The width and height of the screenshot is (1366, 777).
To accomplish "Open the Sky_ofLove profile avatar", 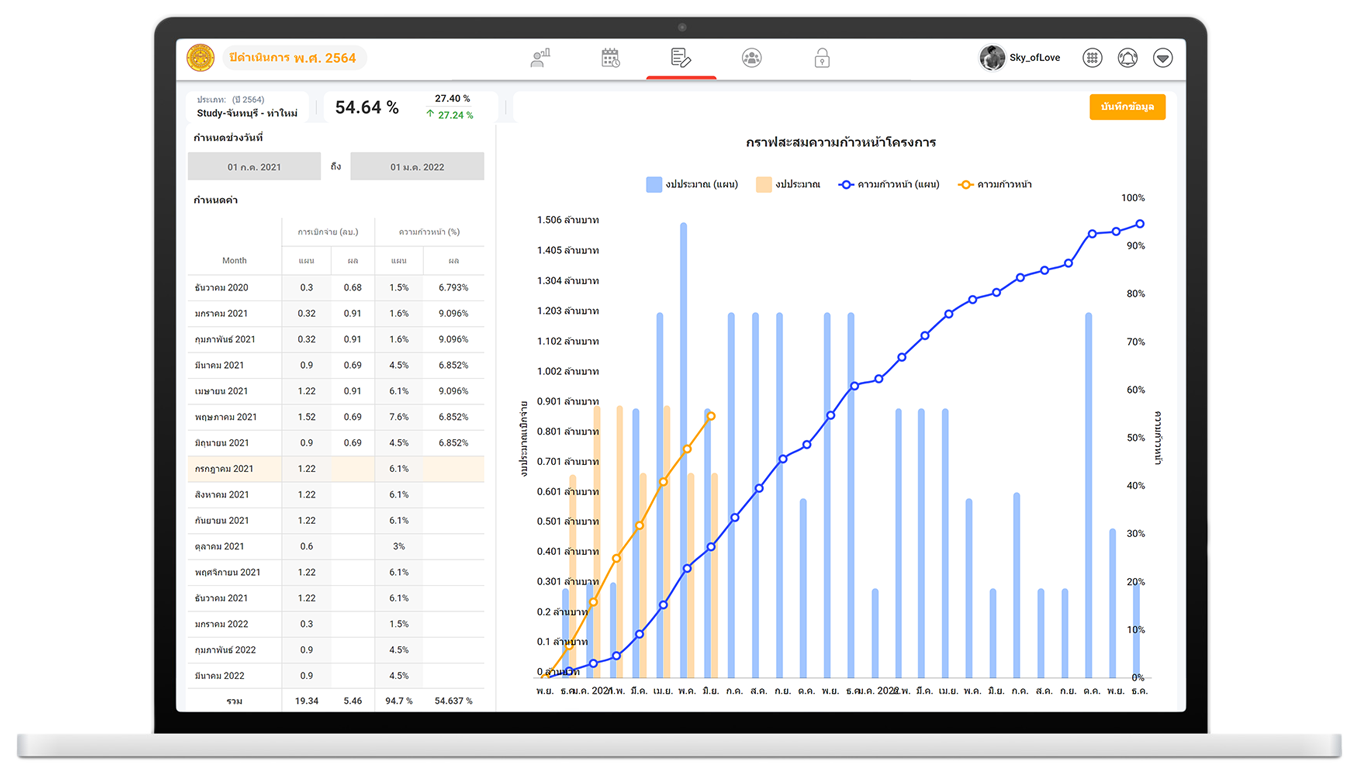I will coord(992,58).
